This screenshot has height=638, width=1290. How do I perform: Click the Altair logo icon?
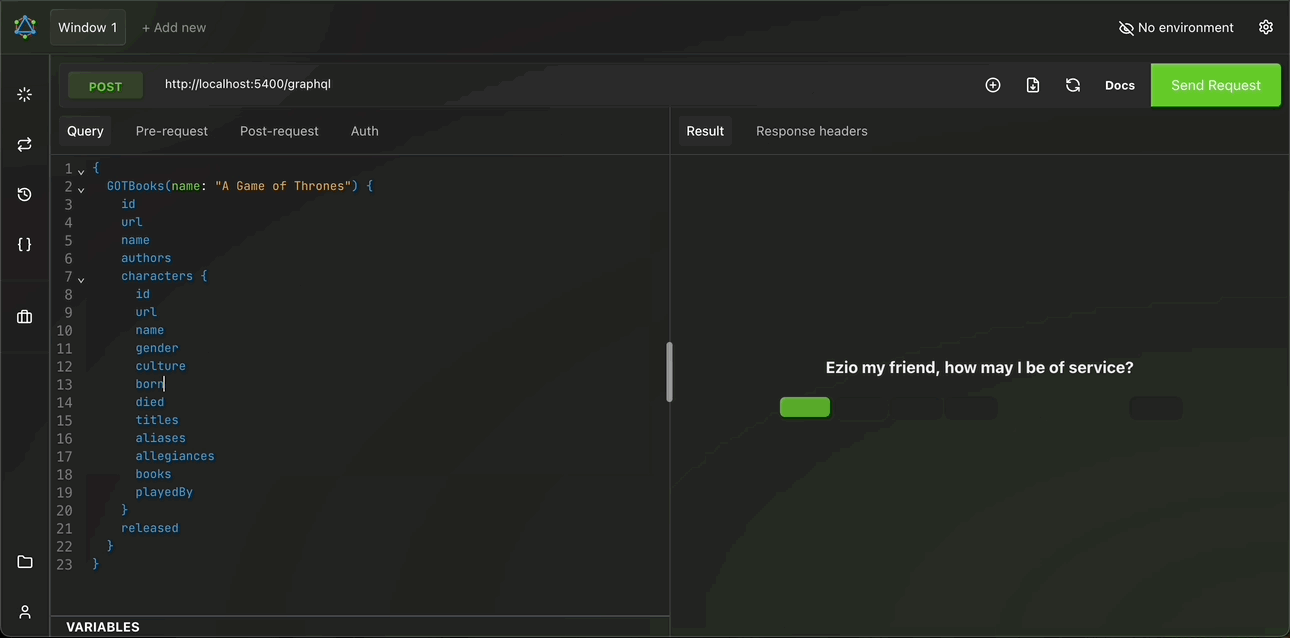[x=25, y=27]
